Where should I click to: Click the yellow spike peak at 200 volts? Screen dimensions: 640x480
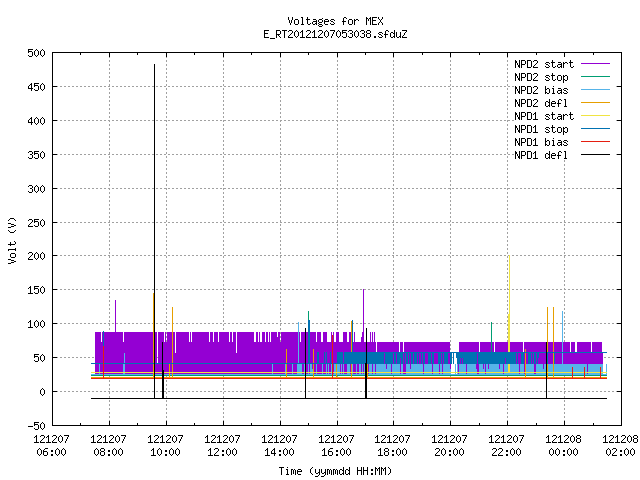(x=509, y=257)
